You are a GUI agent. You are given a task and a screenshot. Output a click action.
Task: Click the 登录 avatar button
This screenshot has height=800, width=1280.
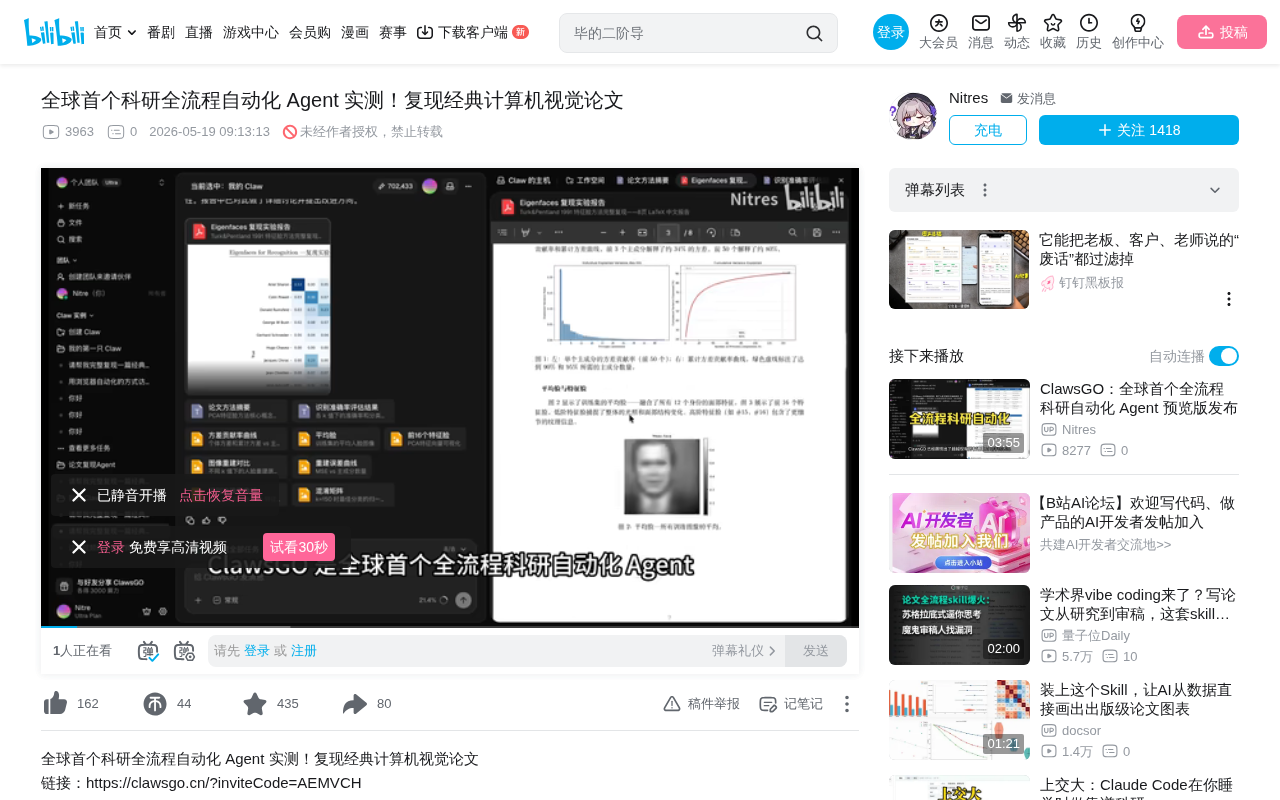click(x=891, y=32)
